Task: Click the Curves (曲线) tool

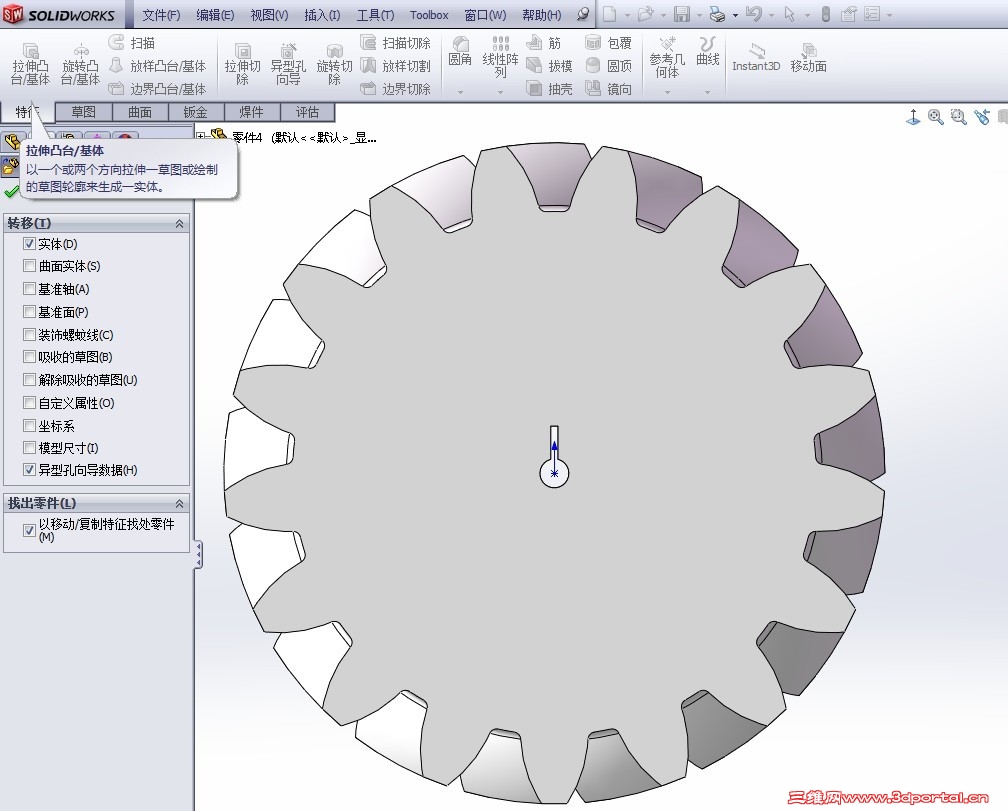Action: coord(707,51)
